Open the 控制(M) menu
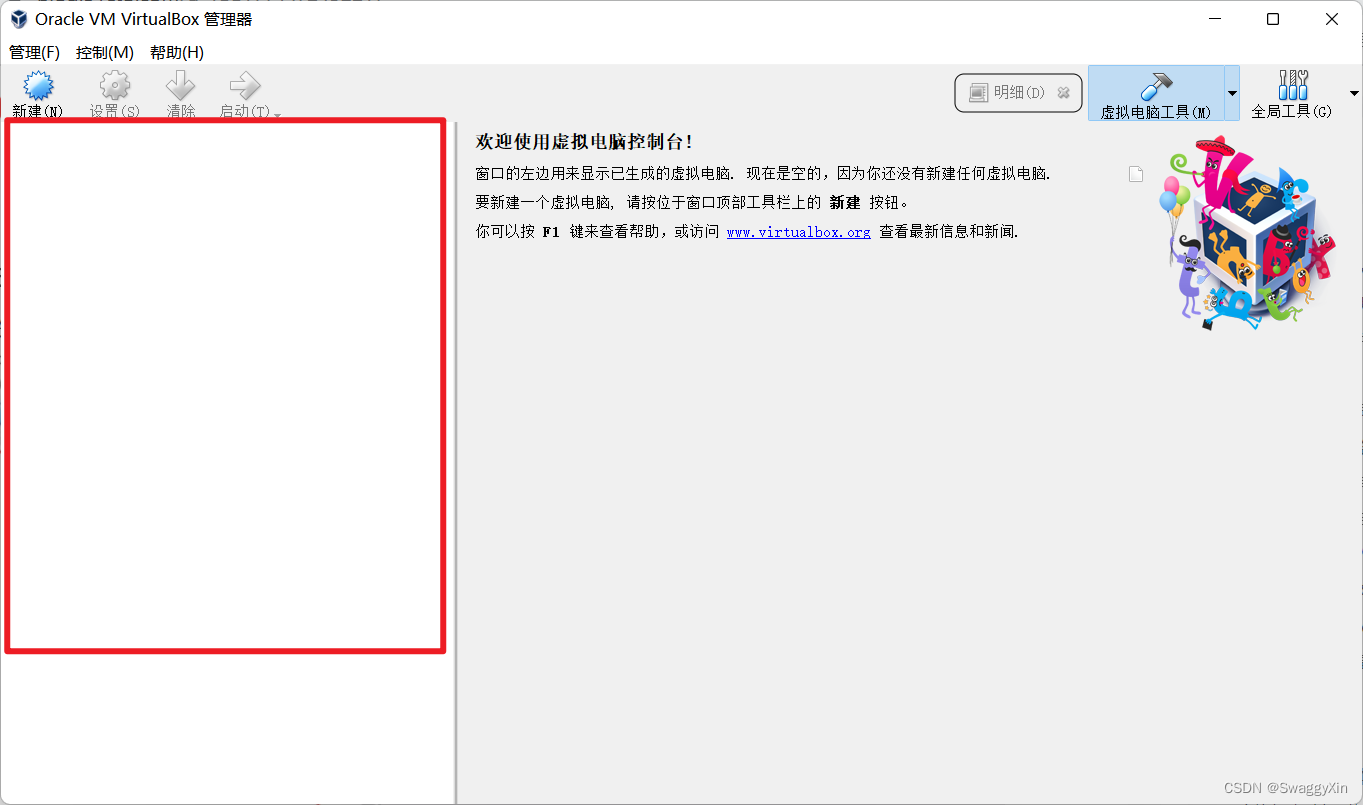The height and width of the screenshot is (805, 1363). [105, 52]
